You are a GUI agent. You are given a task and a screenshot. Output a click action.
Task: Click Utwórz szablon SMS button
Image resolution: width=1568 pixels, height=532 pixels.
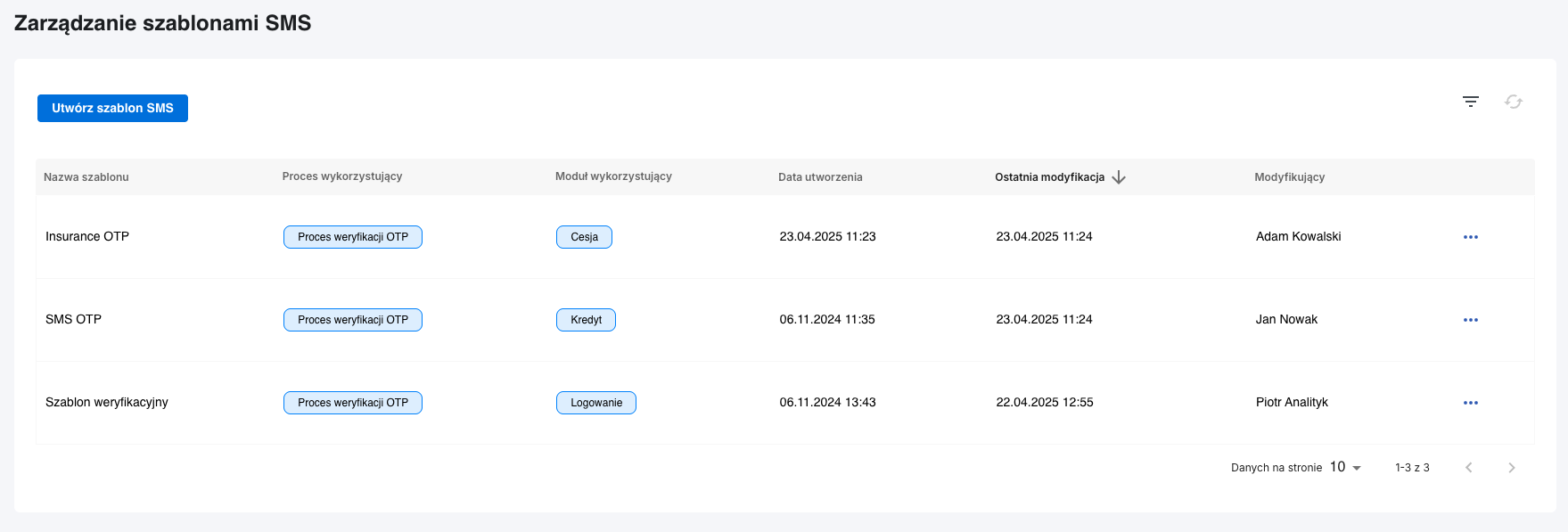(x=112, y=108)
